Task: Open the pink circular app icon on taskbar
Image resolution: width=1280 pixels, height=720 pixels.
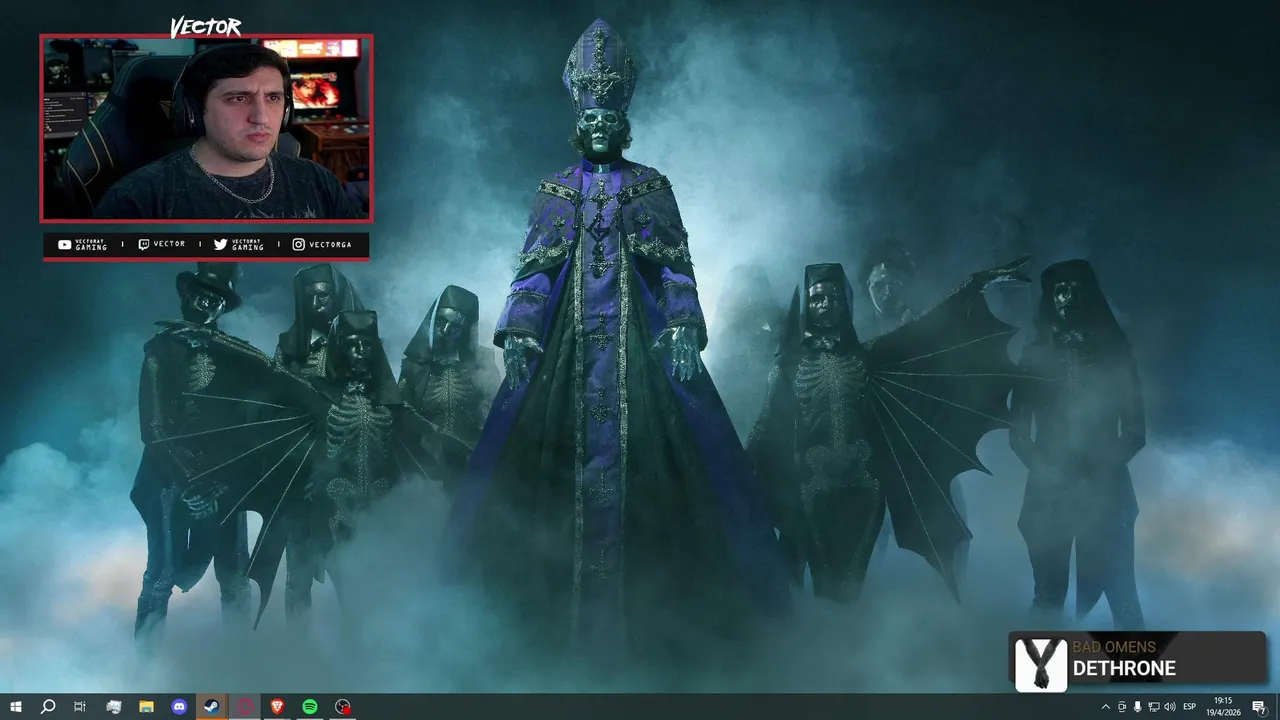Action: pyautogui.click(x=245, y=707)
